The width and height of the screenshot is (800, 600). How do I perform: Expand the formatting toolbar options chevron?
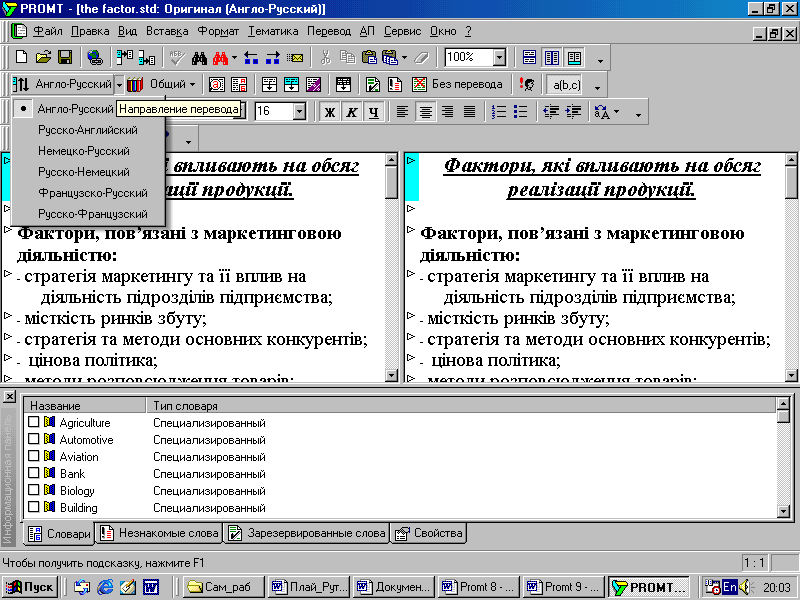tap(638, 115)
